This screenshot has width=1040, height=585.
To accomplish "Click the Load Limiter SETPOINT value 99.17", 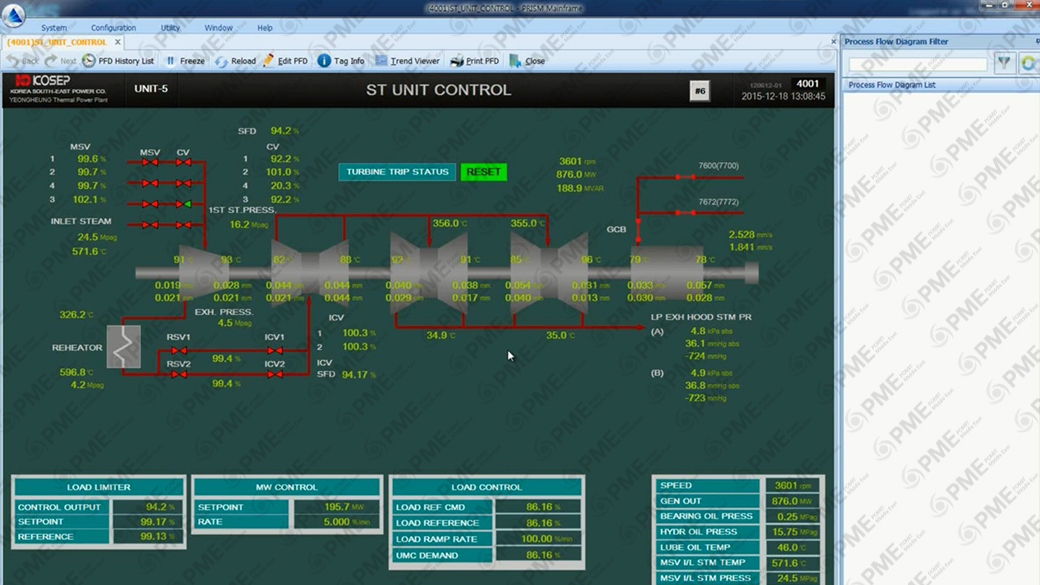I will pos(153,522).
